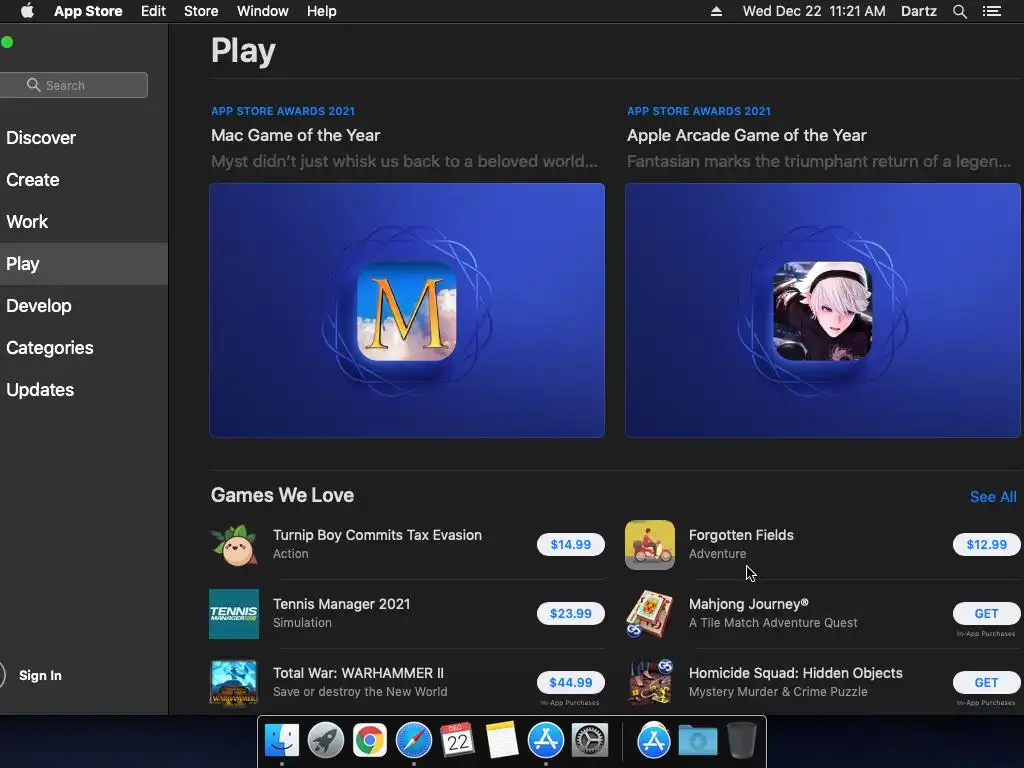Go to Create in sidebar
1024x768 pixels.
84,180
